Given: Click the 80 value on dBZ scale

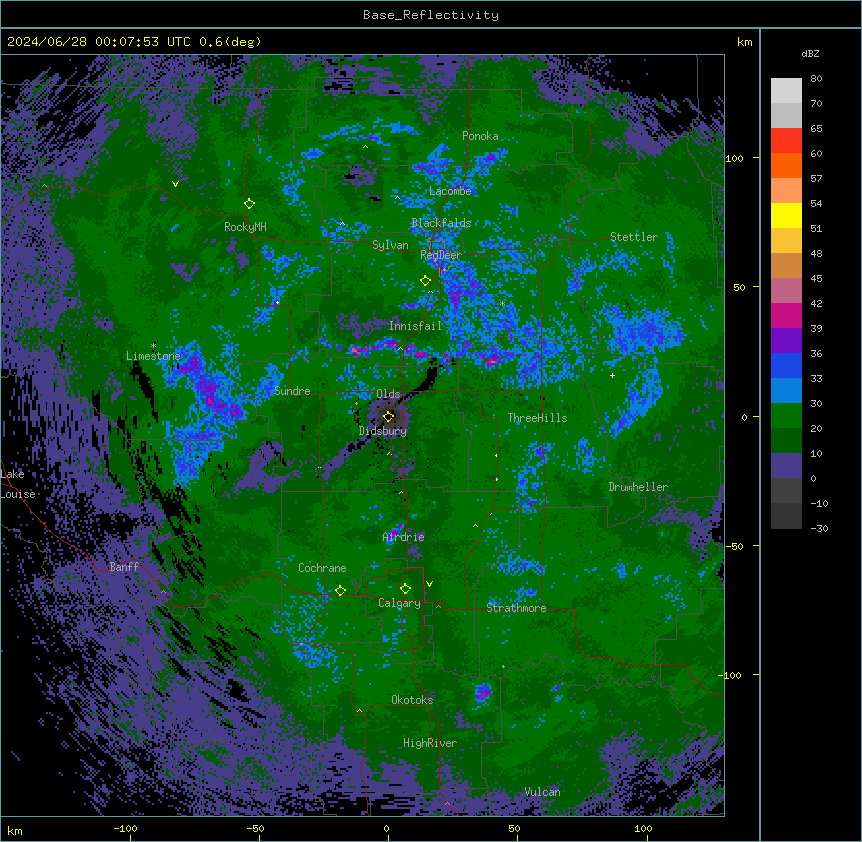Looking at the screenshot, I should (x=816, y=79).
